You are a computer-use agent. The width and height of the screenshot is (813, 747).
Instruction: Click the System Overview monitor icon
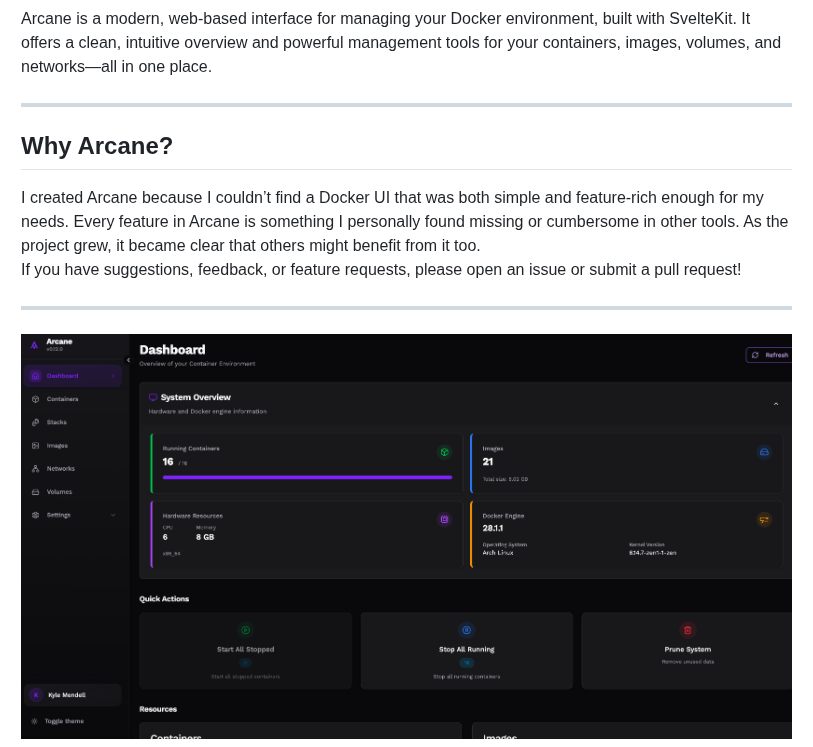coord(153,397)
